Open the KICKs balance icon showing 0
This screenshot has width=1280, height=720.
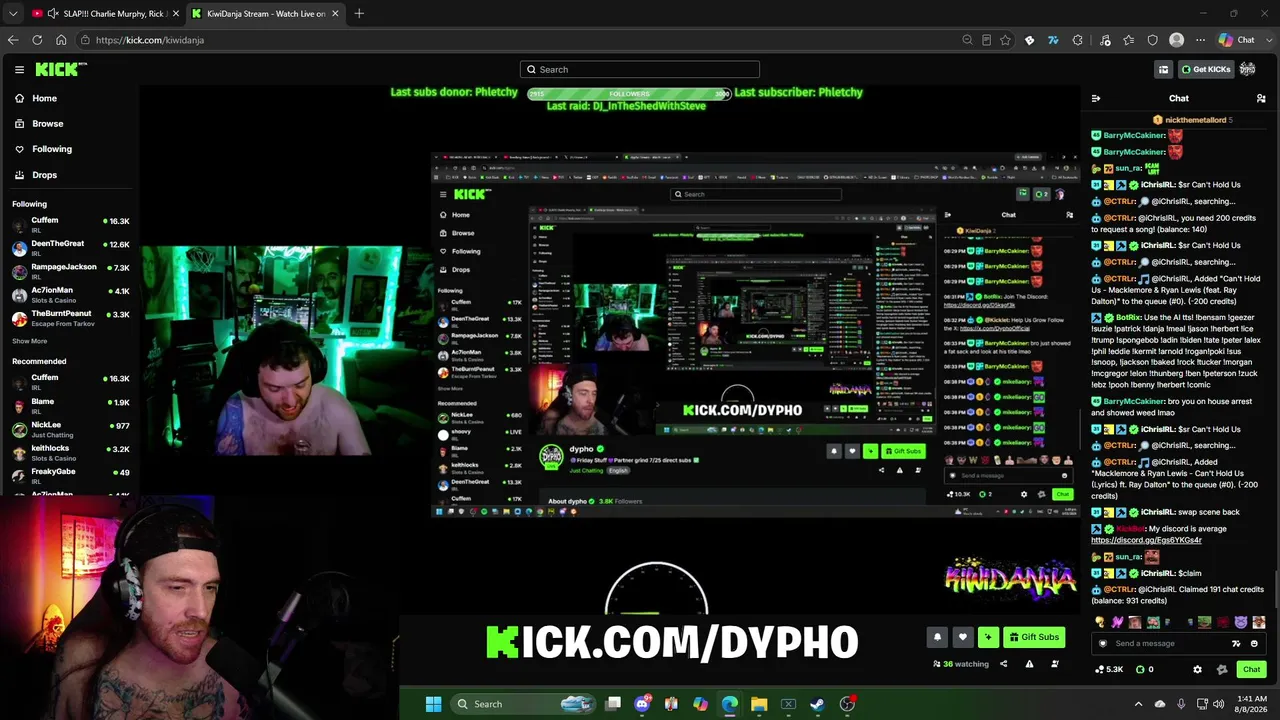click(1145, 669)
